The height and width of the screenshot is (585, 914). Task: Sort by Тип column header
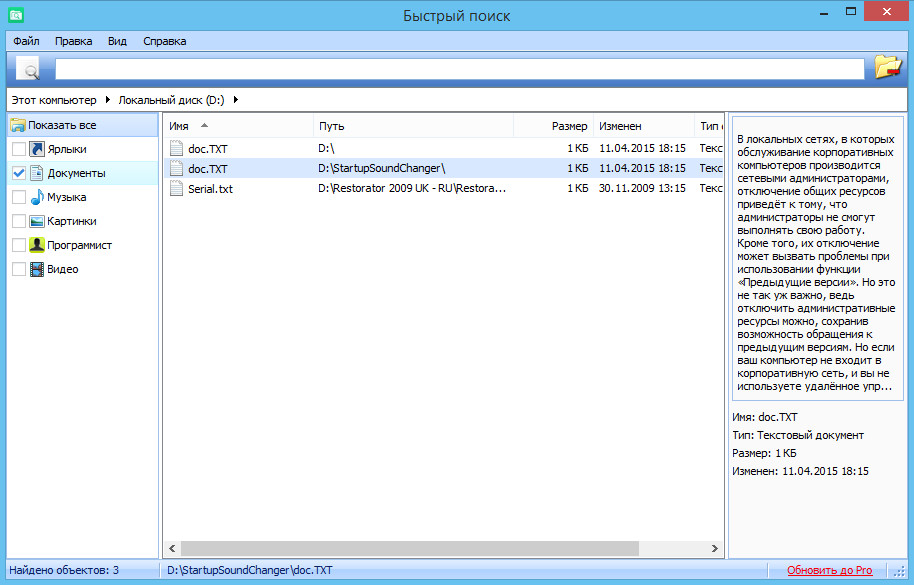[x=709, y=126]
